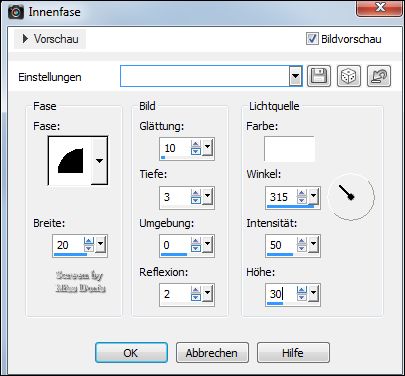Increase Intensität with the up spinner
405x376 pixels.
(302, 241)
